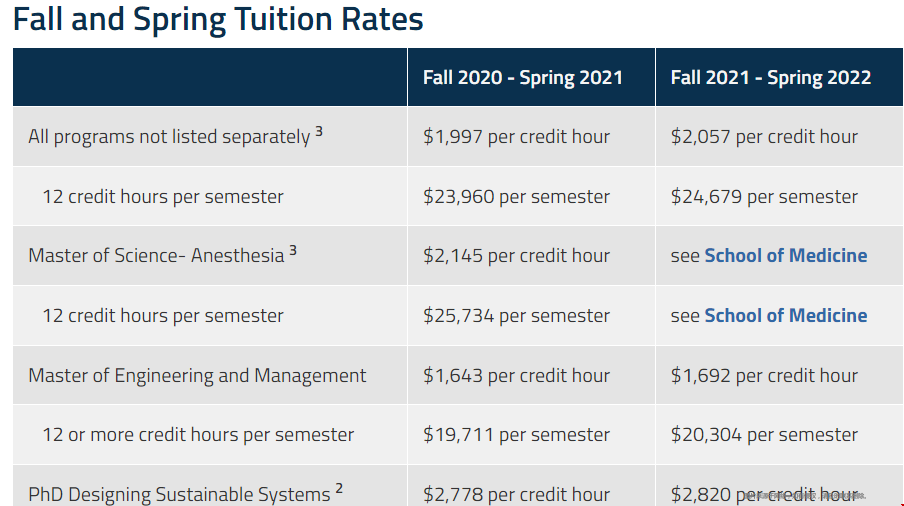904x506 pixels.
Task: Click All programs not listed separately cell
Action: pyautogui.click(x=210, y=137)
